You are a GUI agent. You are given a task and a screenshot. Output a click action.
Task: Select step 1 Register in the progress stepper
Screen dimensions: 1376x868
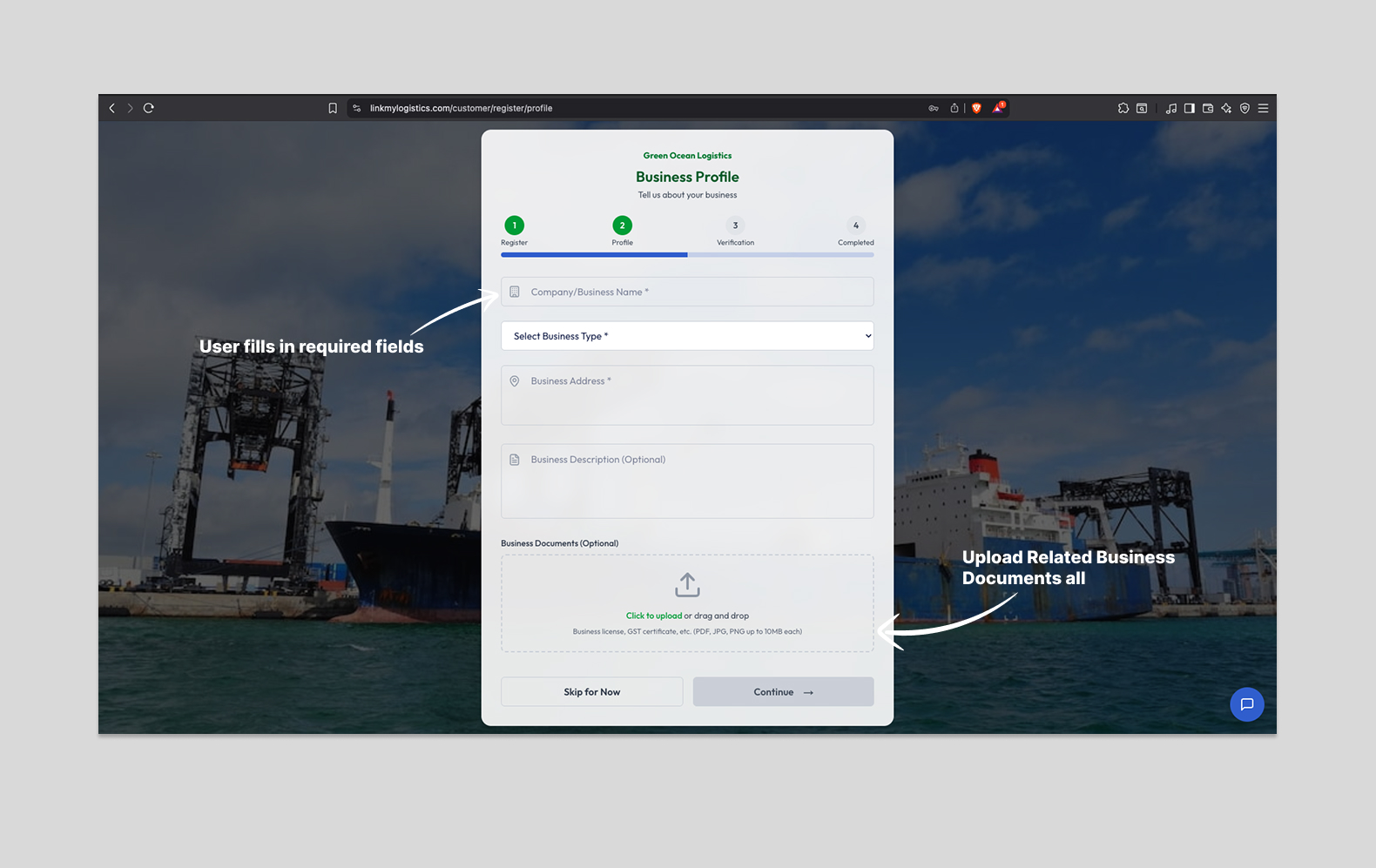click(x=514, y=225)
